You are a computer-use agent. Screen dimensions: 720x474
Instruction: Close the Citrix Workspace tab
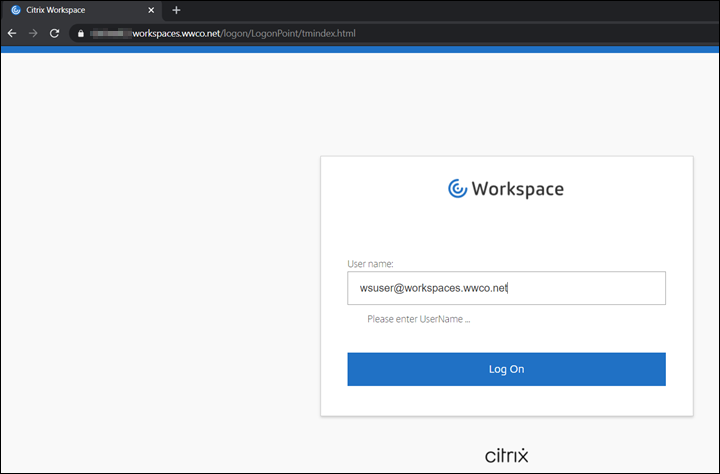click(151, 10)
